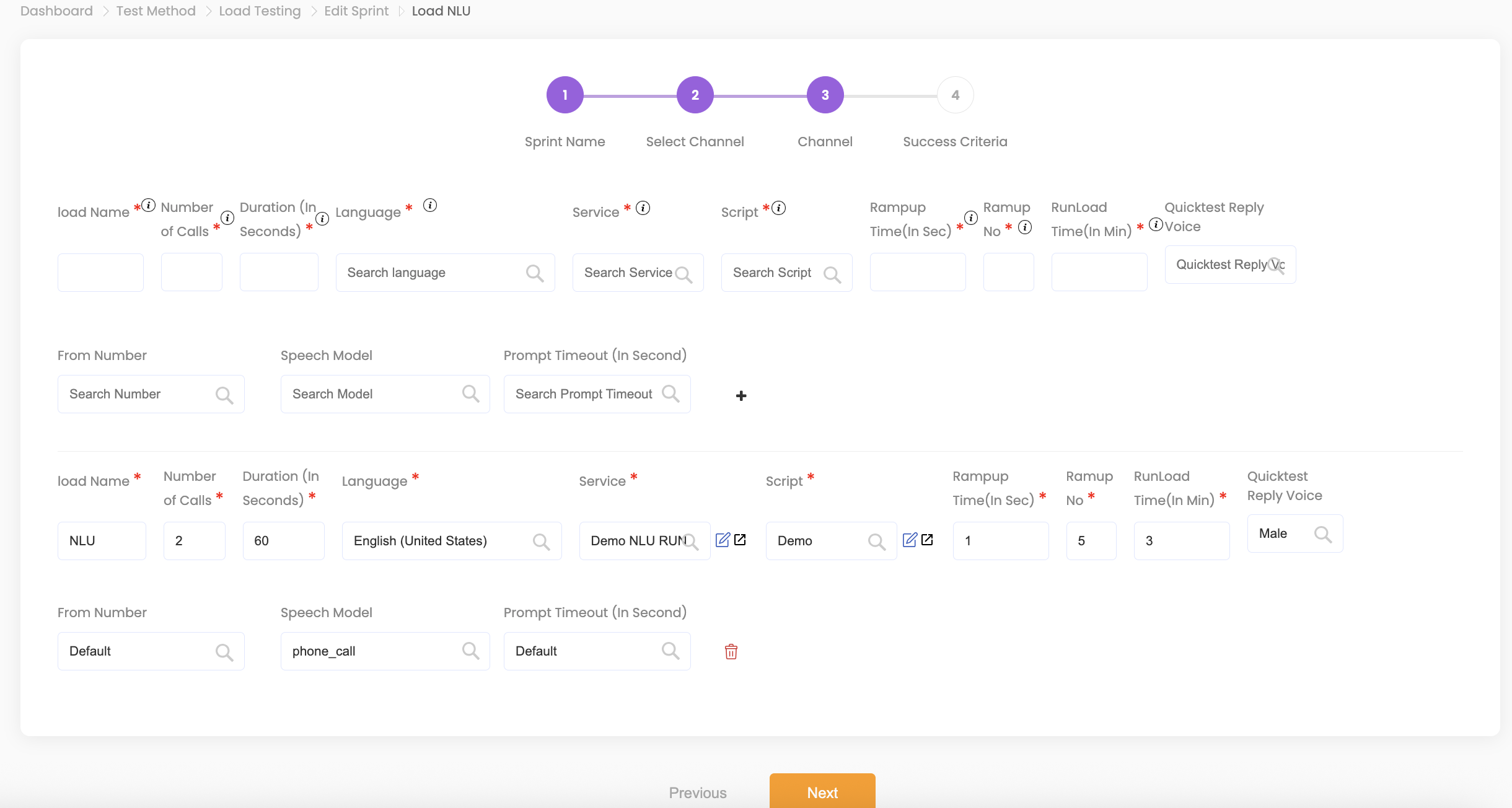Click the empty top load Name field
The image size is (1512, 808).
[100, 273]
